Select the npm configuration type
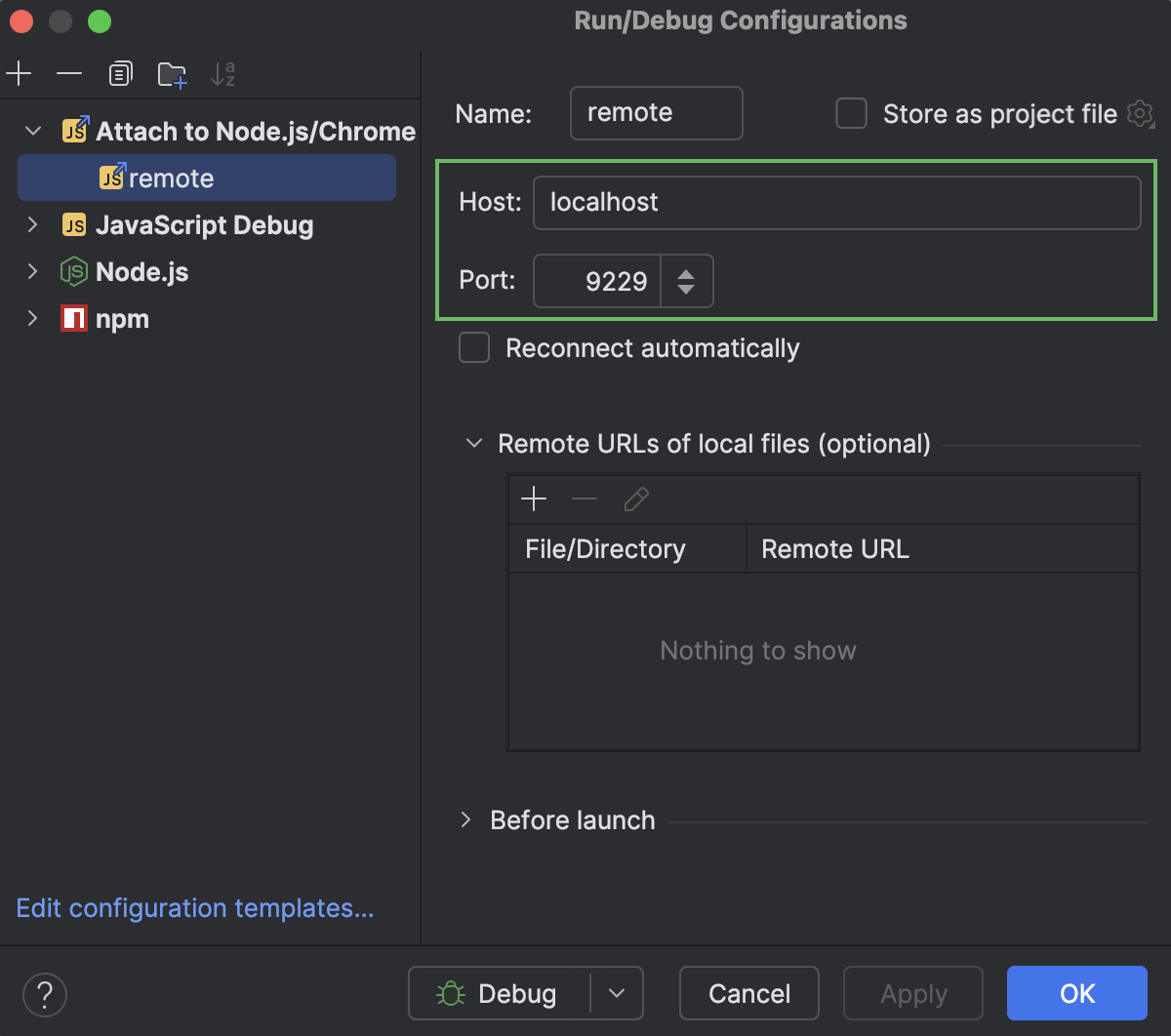The width and height of the screenshot is (1171, 1036). (122, 319)
